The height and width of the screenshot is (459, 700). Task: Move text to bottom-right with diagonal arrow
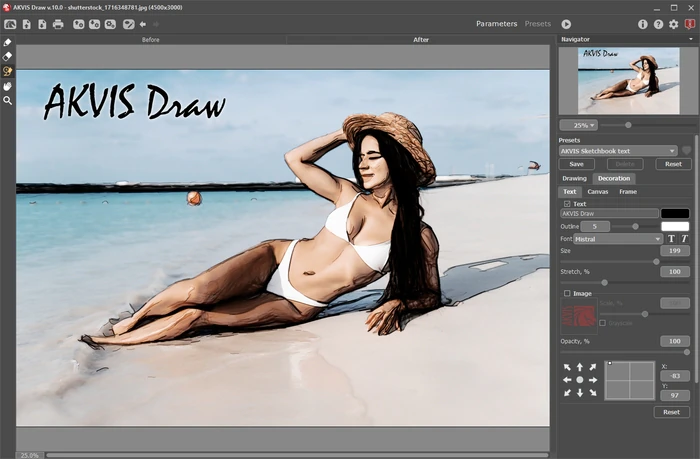(592, 393)
